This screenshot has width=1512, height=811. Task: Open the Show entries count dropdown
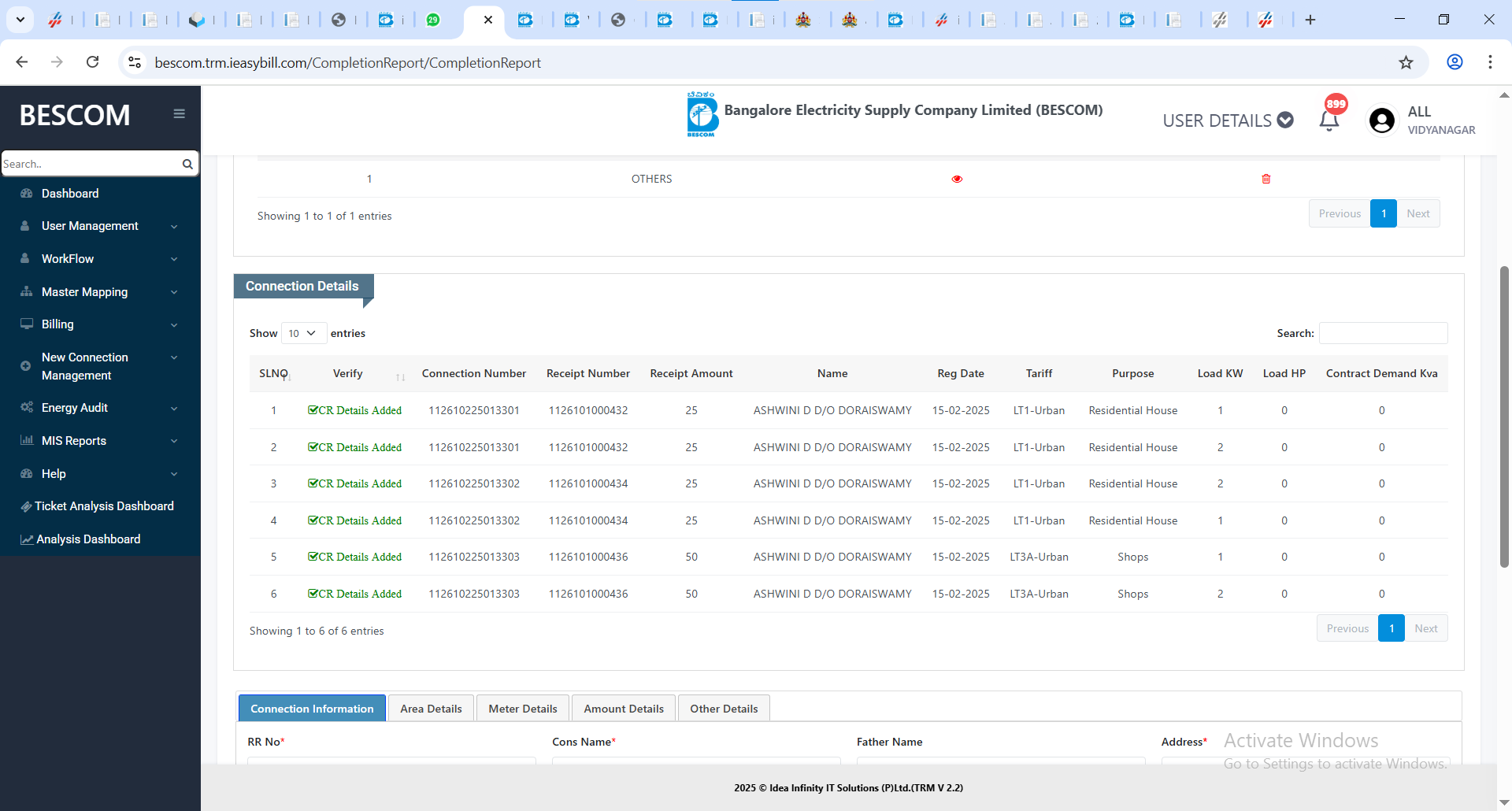point(303,334)
